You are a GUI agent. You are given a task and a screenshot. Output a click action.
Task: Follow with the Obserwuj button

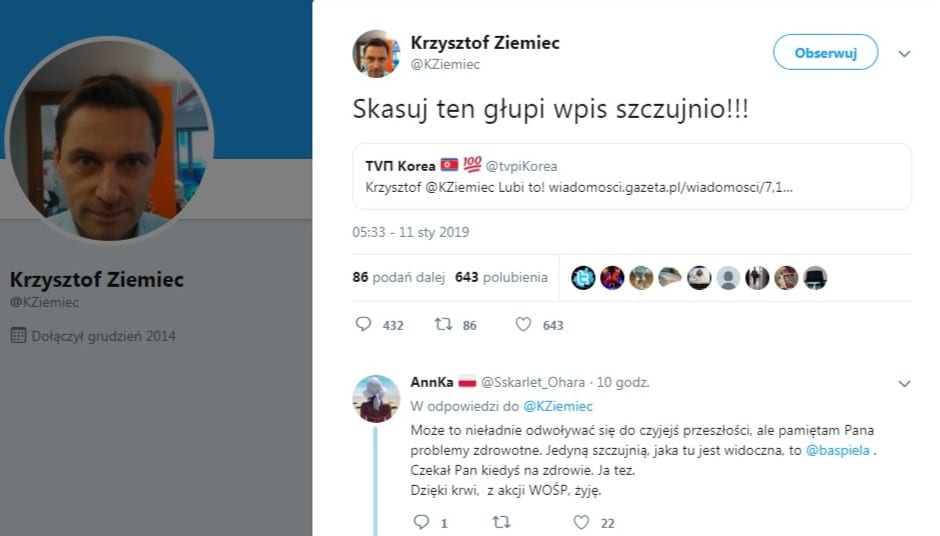825,53
